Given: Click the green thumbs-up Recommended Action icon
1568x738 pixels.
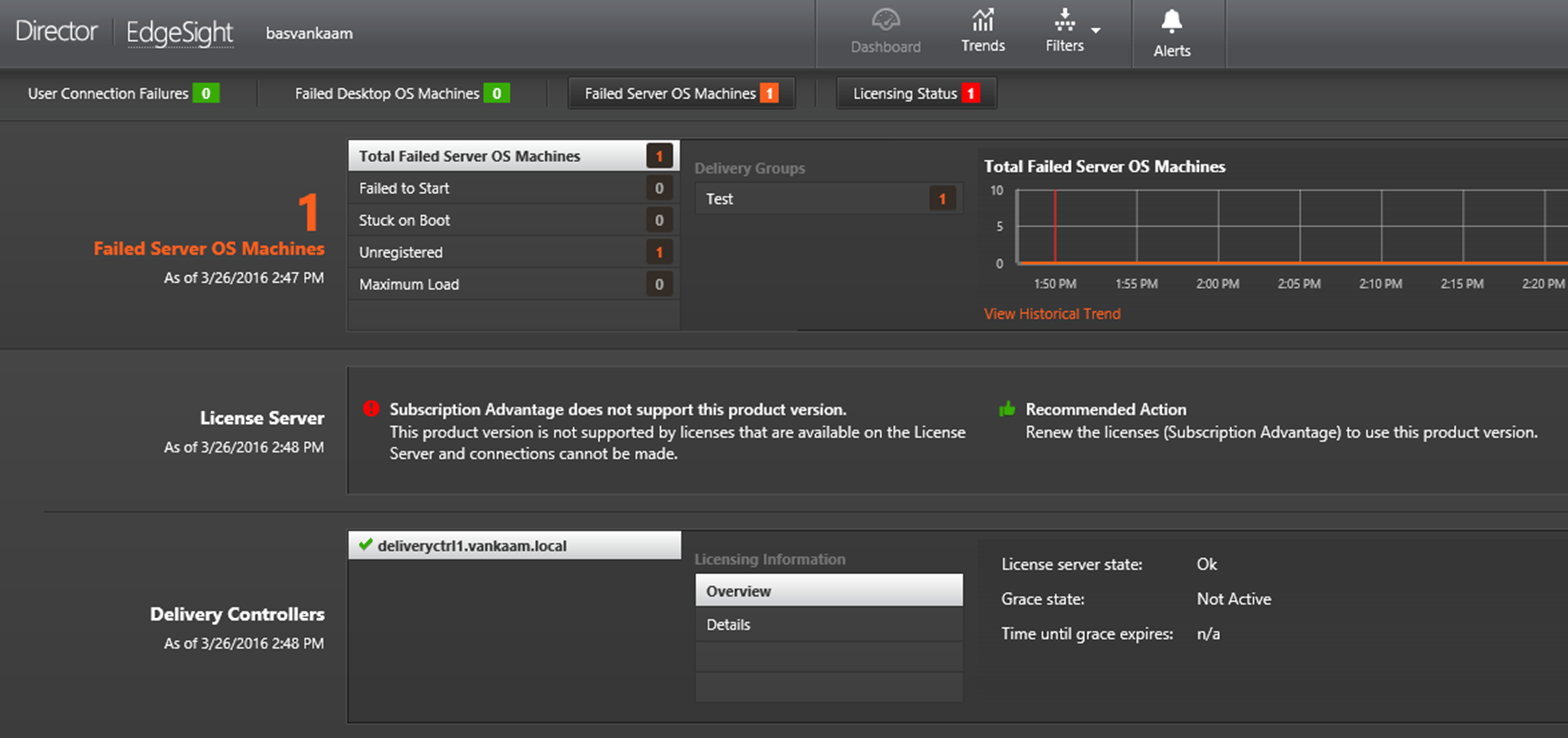Looking at the screenshot, I should click(x=1007, y=408).
